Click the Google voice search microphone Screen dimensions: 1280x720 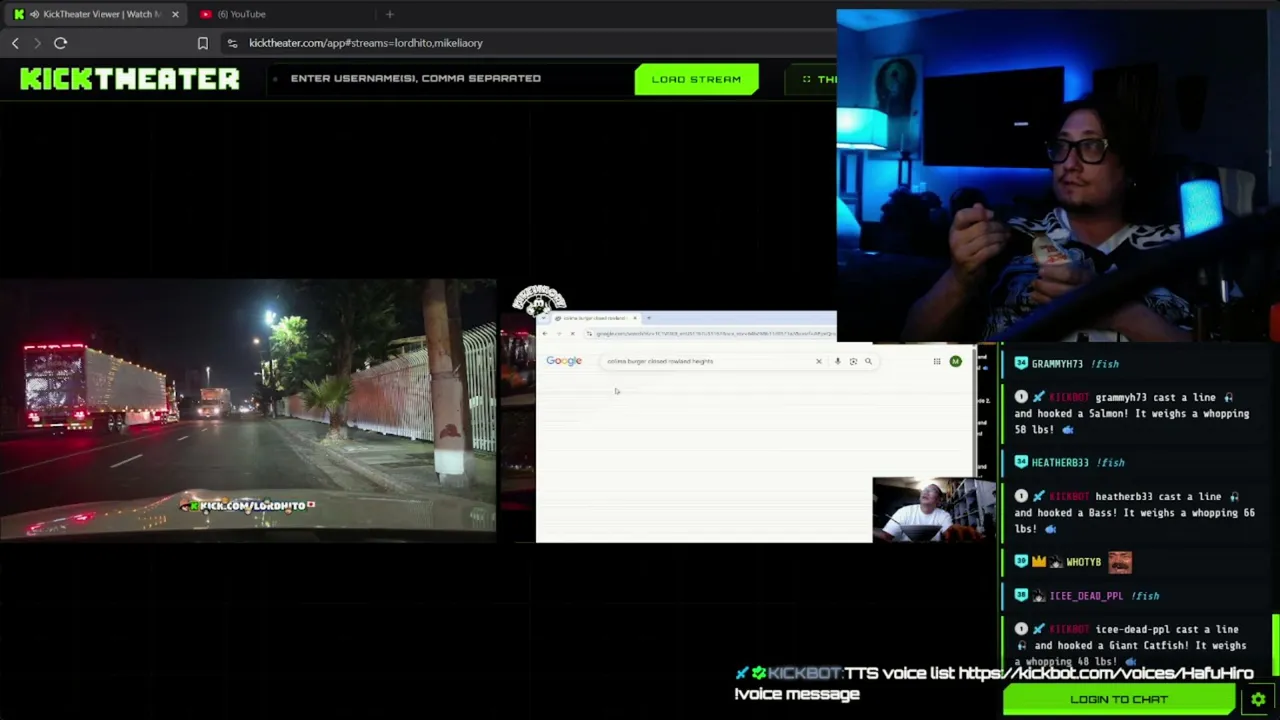point(837,361)
